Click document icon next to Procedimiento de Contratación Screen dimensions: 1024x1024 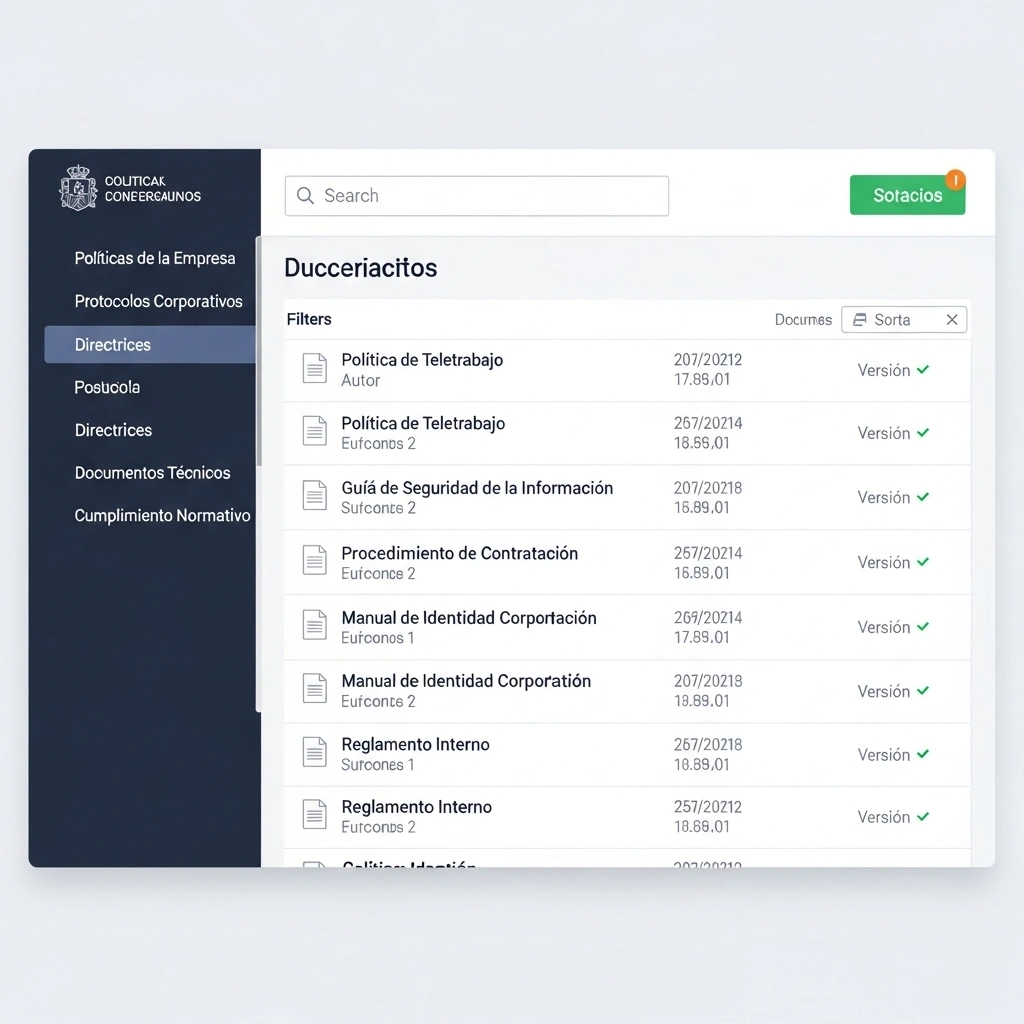point(314,560)
